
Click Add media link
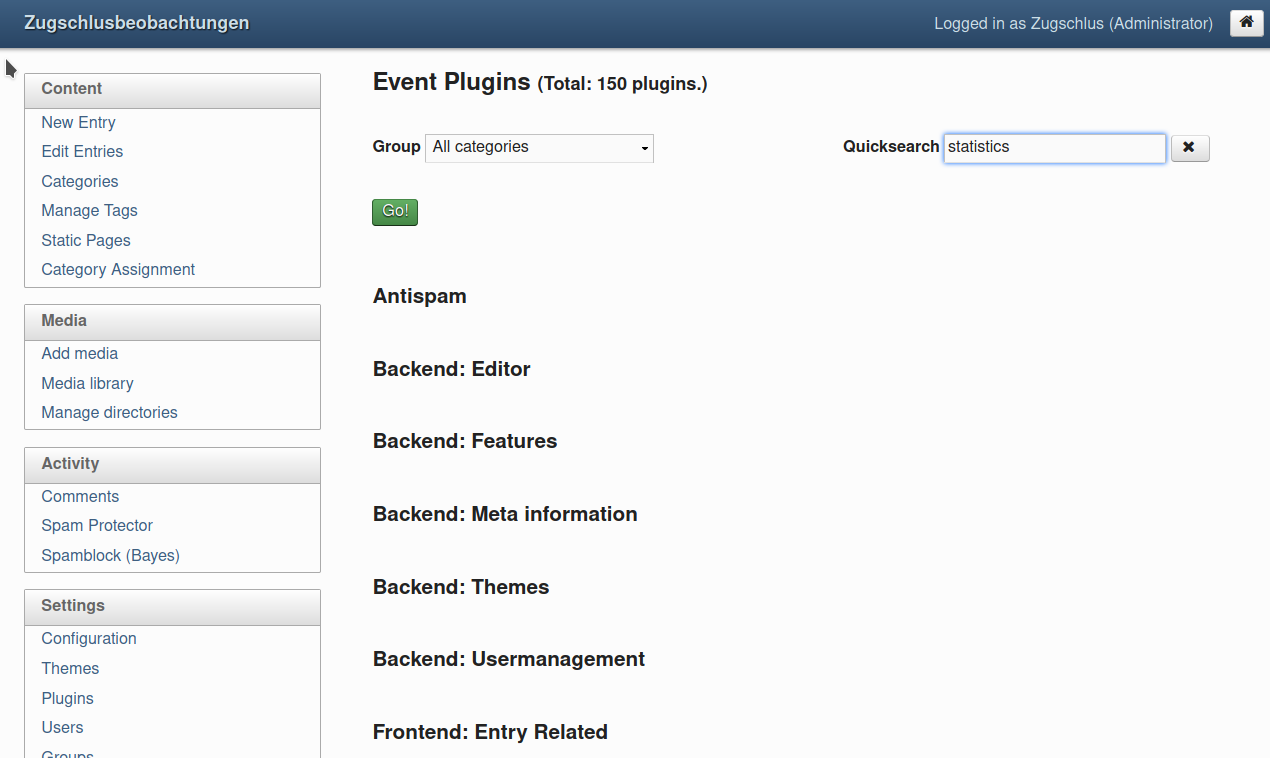tap(80, 354)
